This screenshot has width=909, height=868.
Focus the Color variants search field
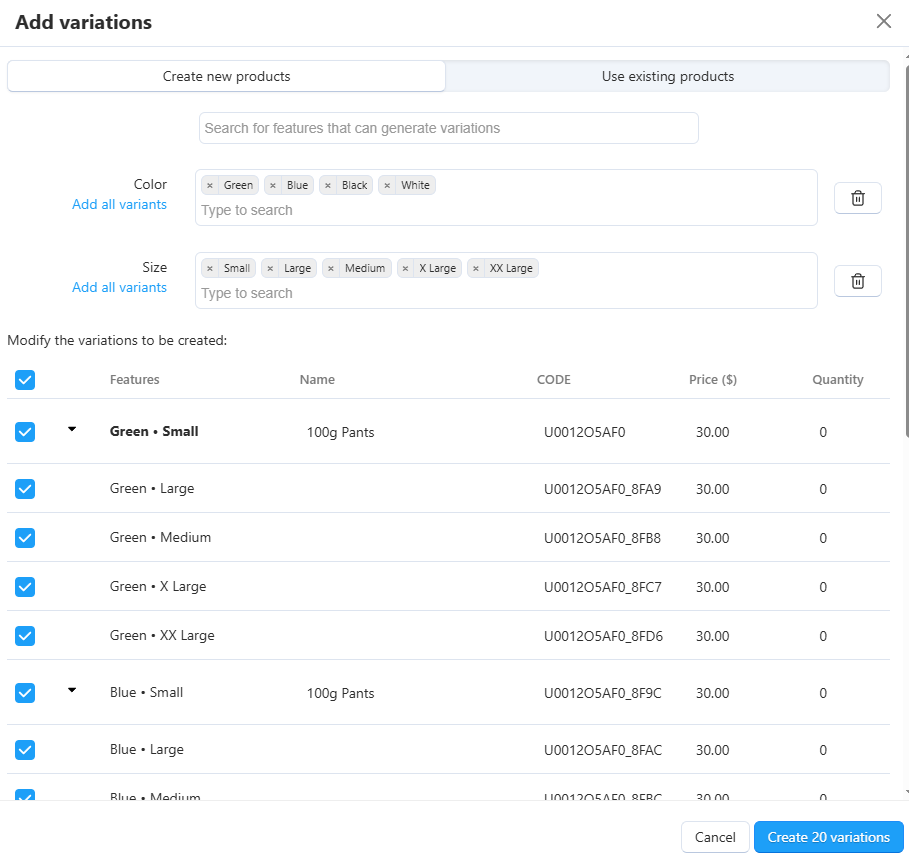[x=506, y=210]
